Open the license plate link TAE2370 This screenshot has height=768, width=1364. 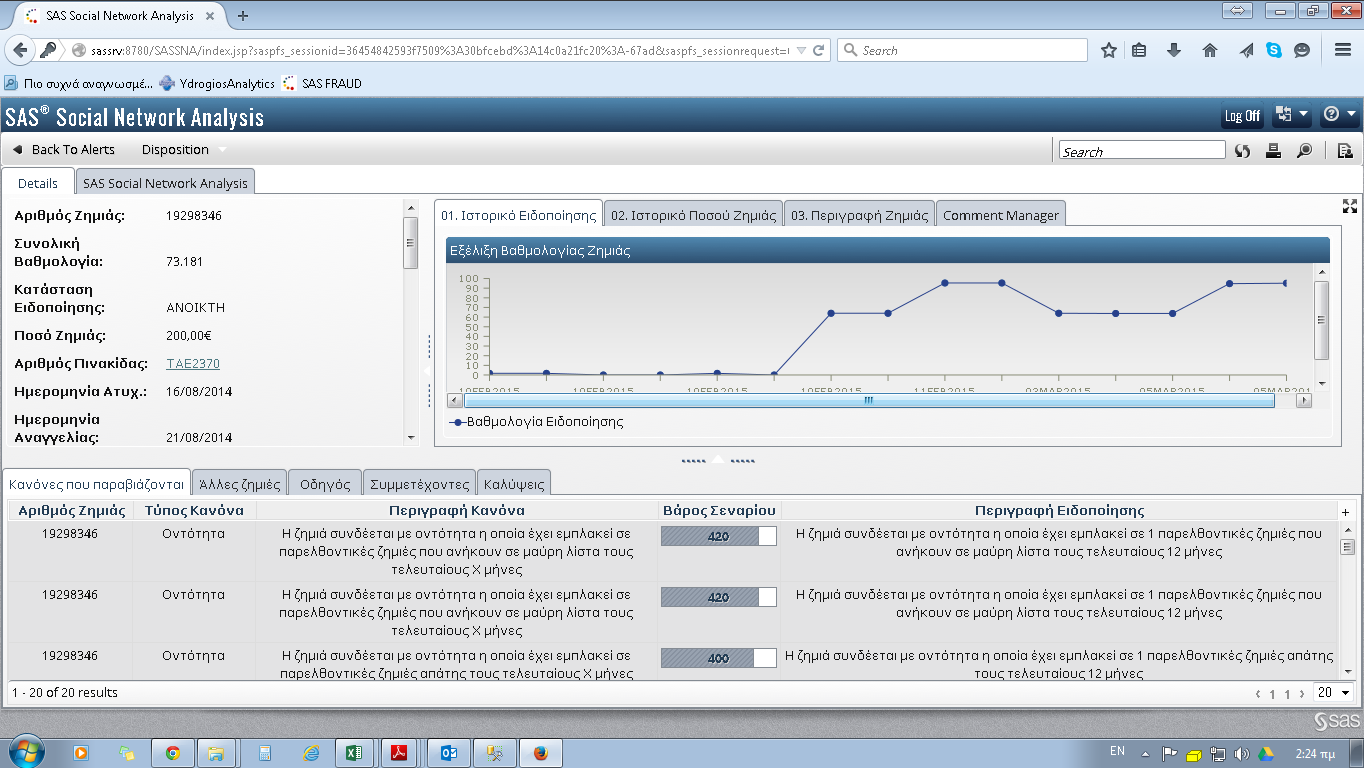[x=193, y=364]
